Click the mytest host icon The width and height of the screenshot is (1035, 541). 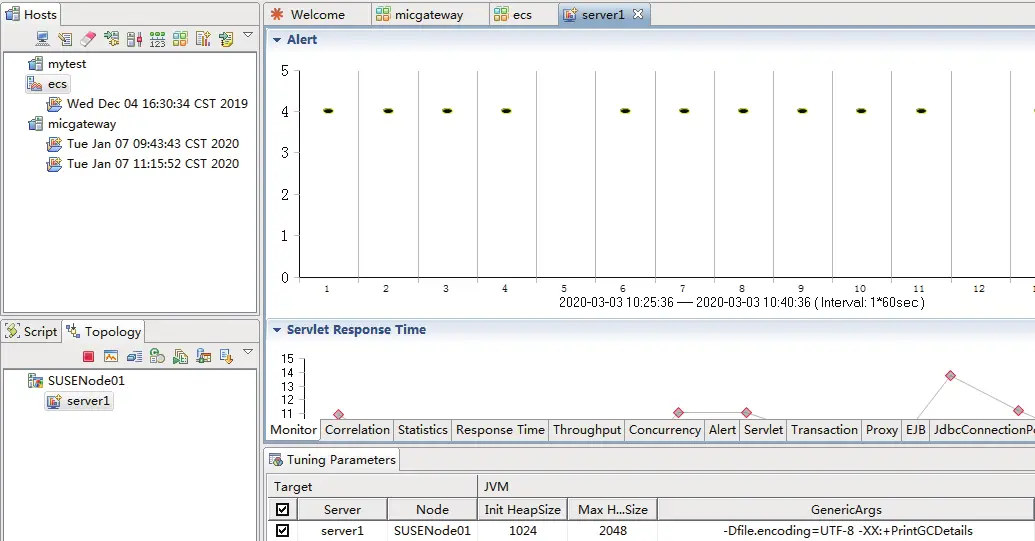pyautogui.click(x=35, y=64)
